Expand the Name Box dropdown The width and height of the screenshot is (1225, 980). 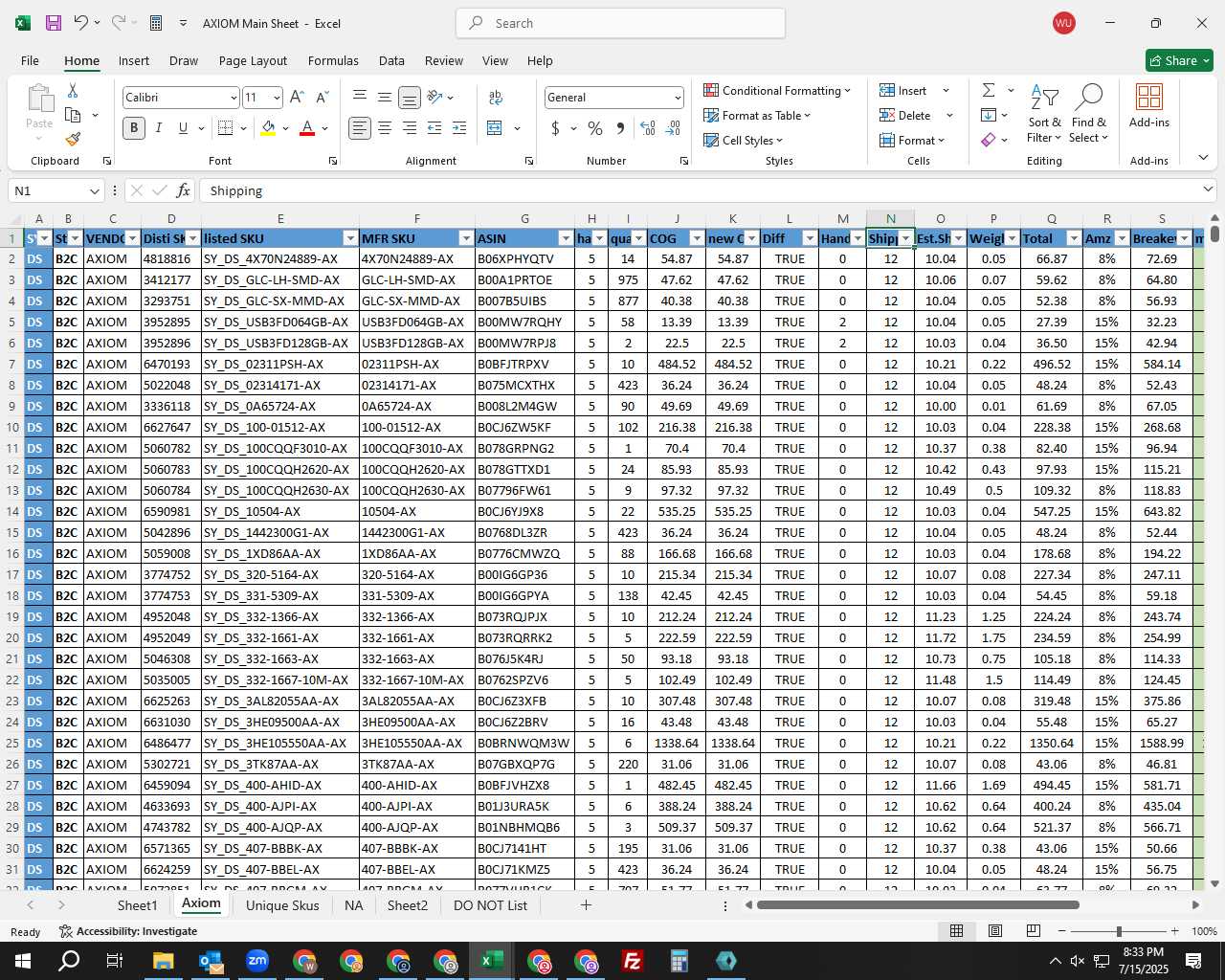(94, 190)
